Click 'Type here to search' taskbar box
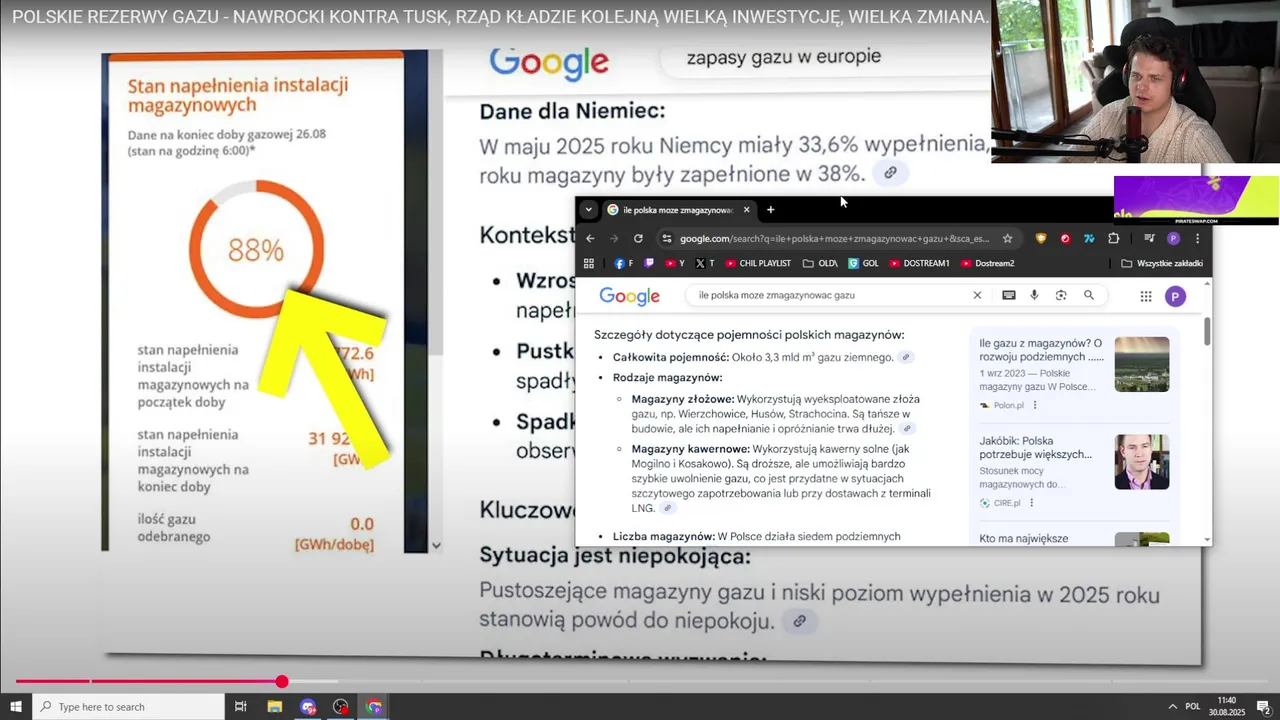The image size is (1280, 720). coord(128,707)
